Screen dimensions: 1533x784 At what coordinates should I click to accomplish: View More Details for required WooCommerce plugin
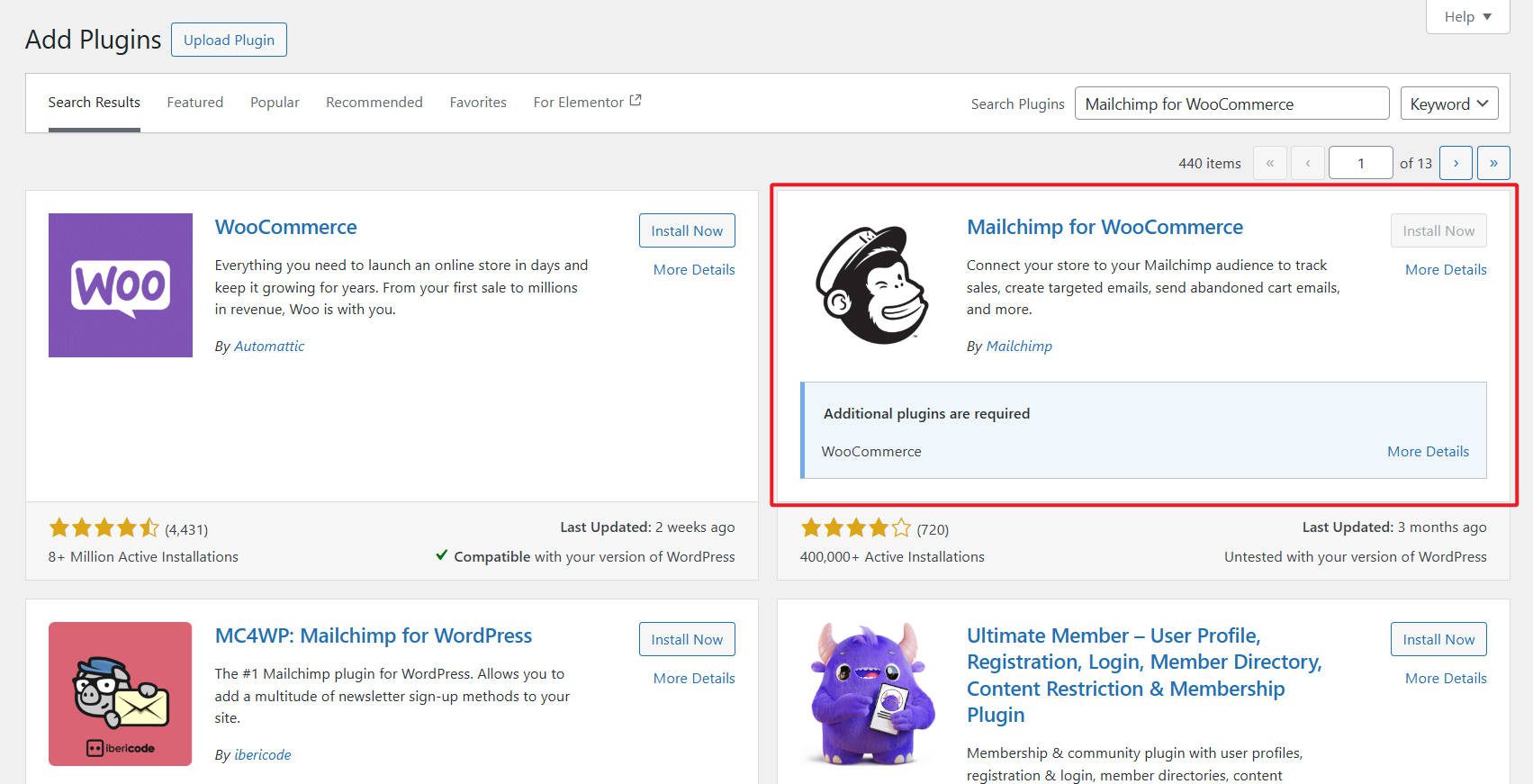pyautogui.click(x=1428, y=452)
